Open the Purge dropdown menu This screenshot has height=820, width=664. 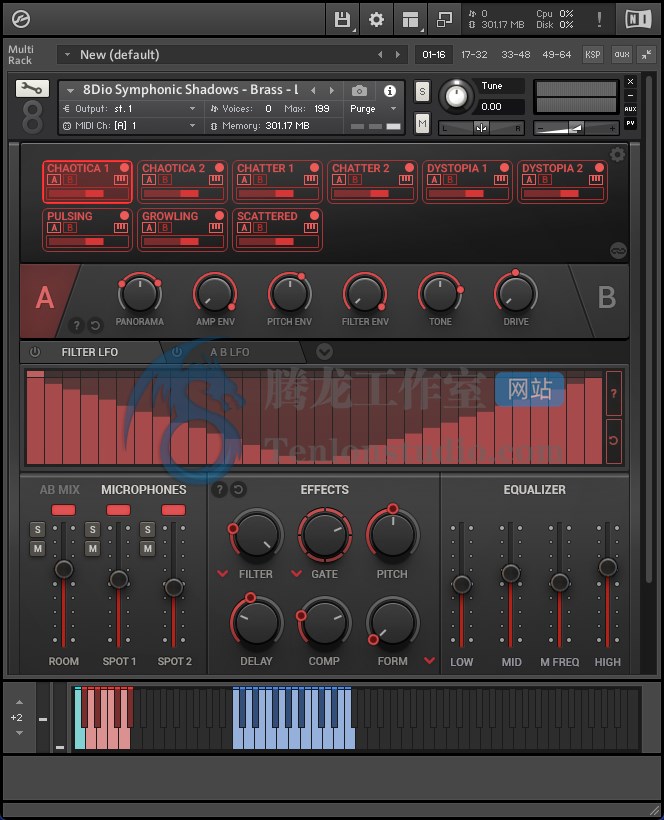click(x=372, y=109)
